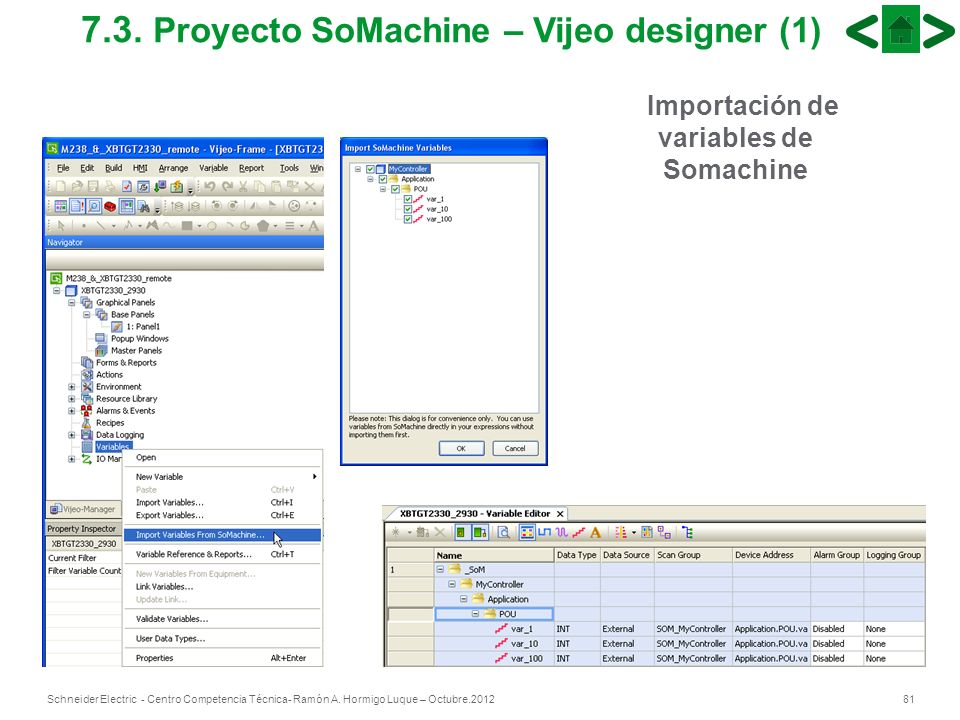Open the Variable menu
The height and width of the screenshot is (720, 960).
tap(213, 168)
